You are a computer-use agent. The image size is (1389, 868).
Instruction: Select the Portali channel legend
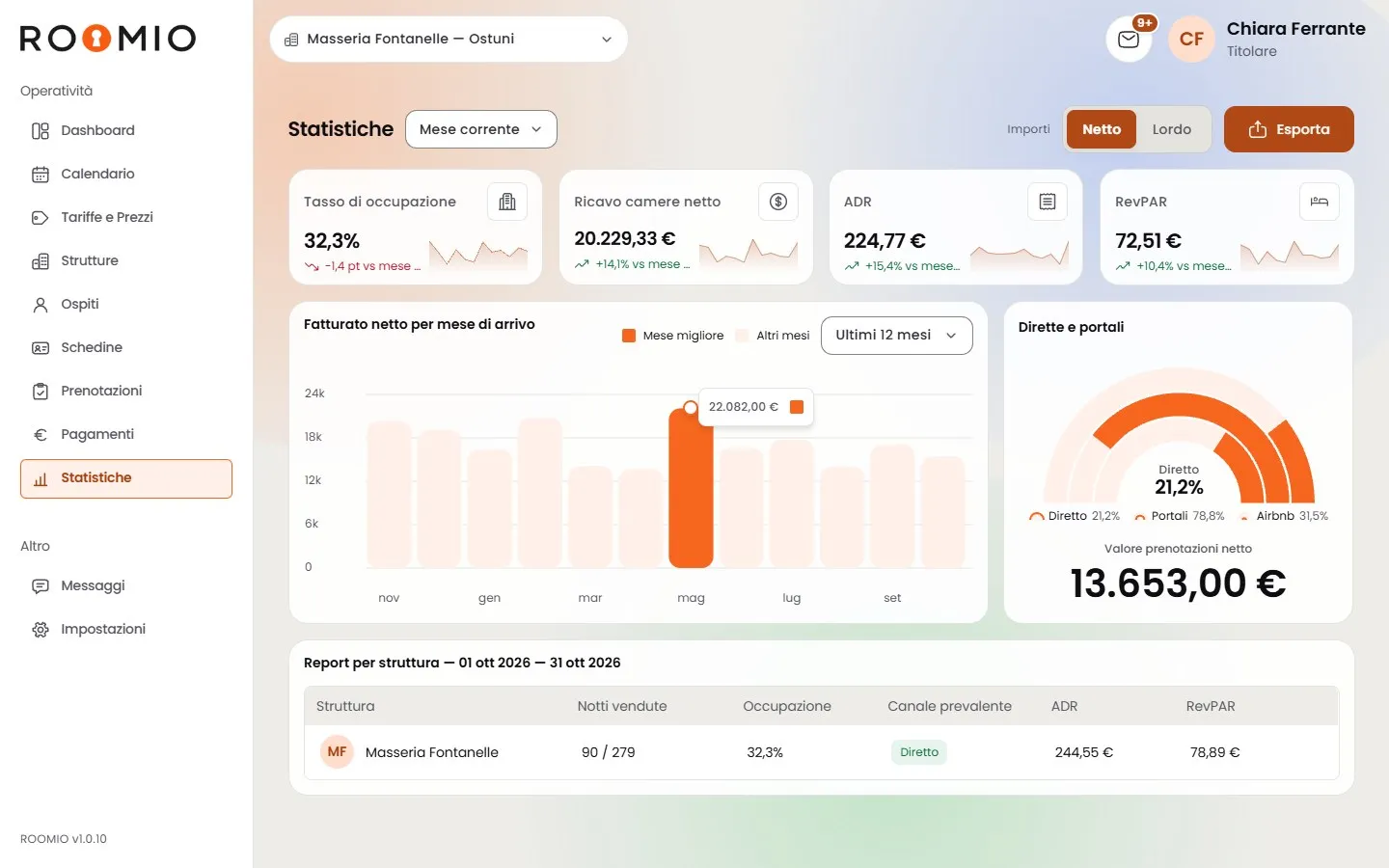(x=1180, y=516)
